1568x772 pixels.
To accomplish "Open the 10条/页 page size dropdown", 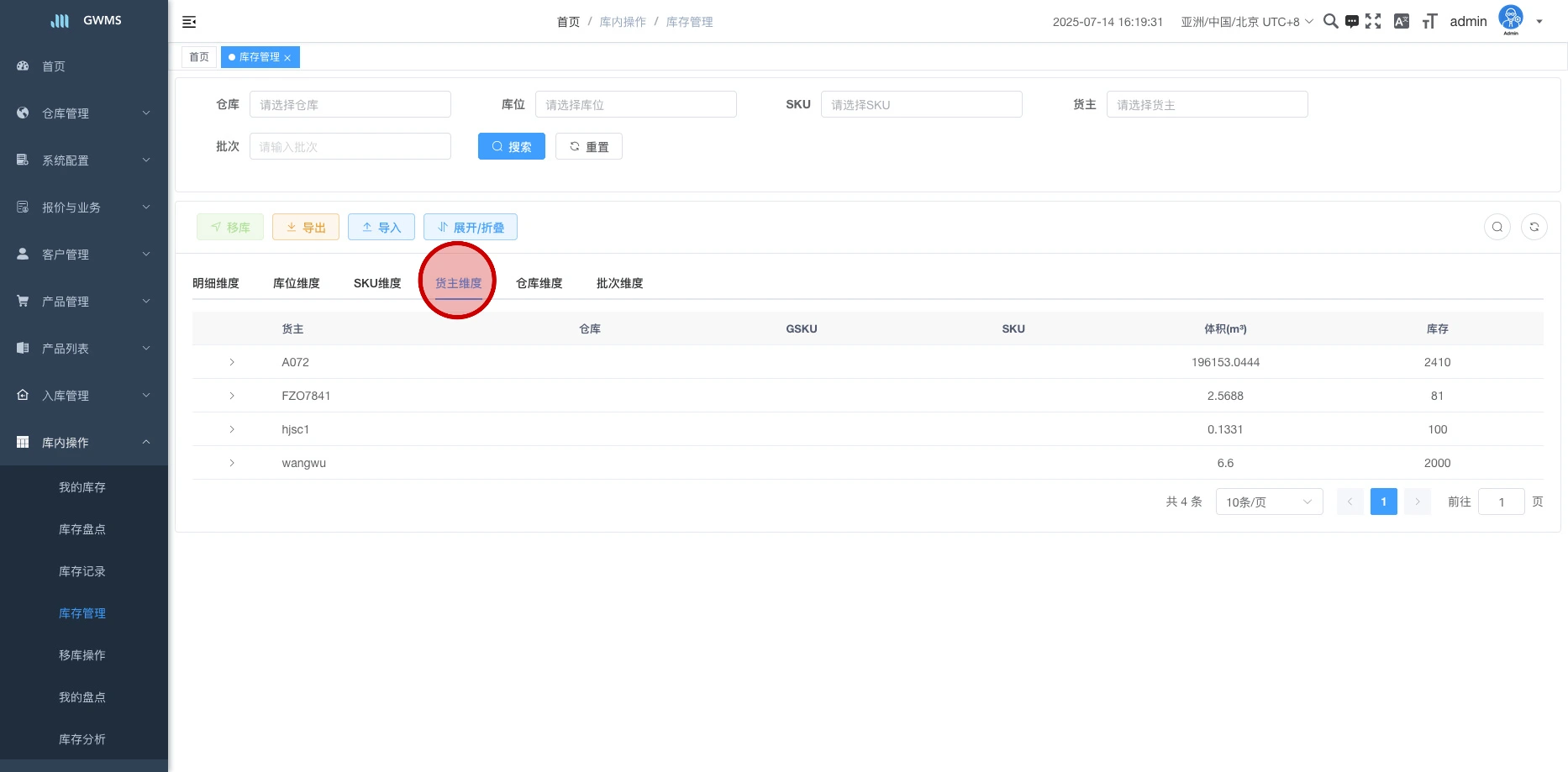I will [x=1268, y=502].
